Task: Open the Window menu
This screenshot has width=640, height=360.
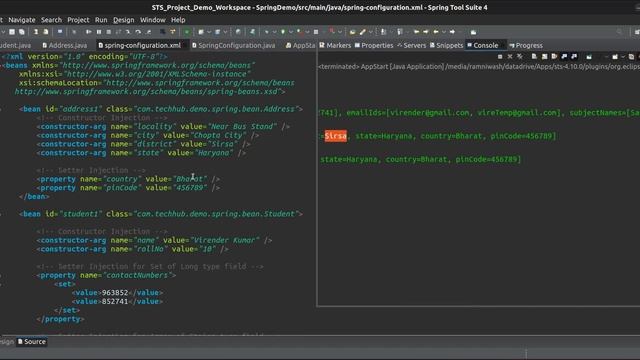Action: pos(153,20)
